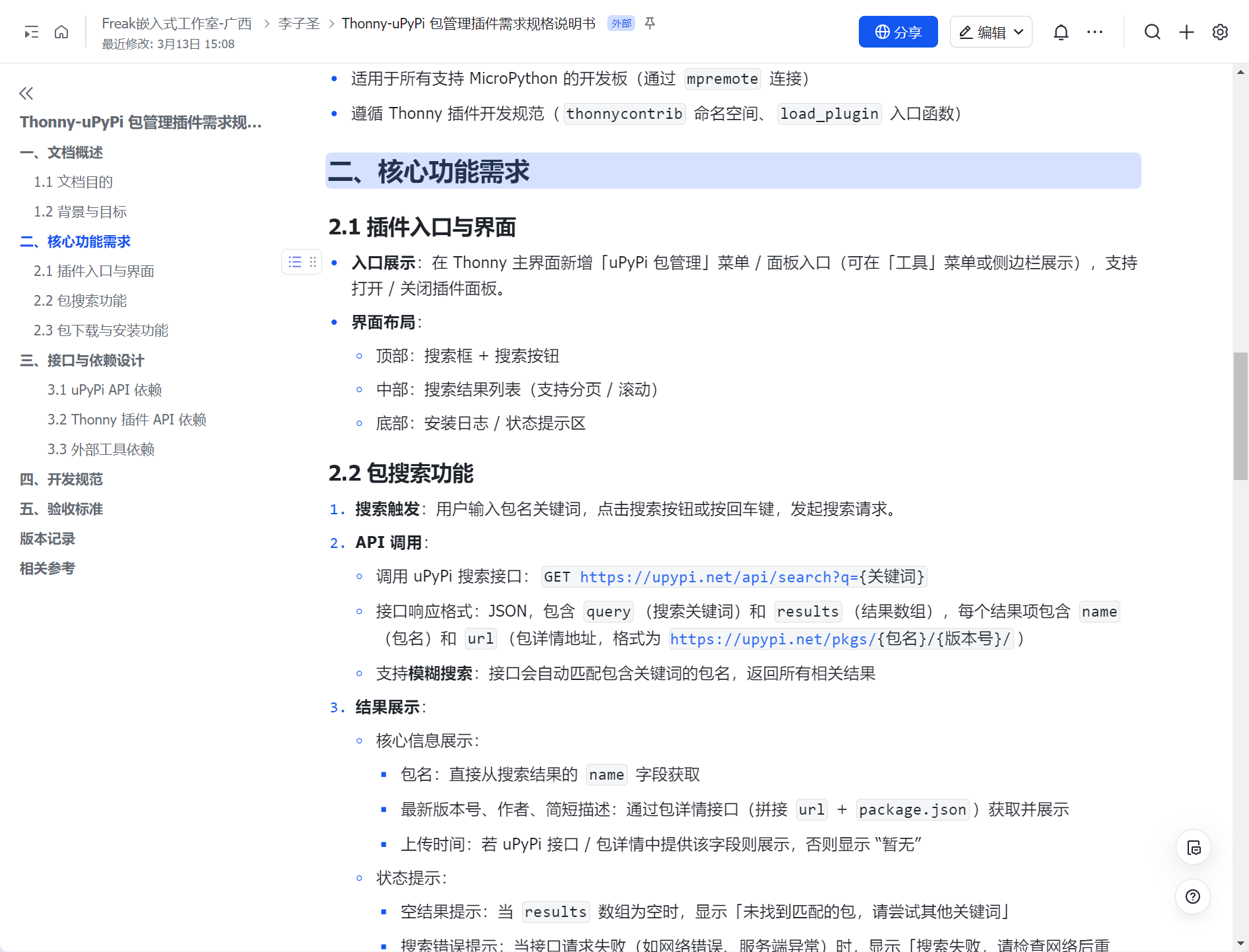Jump to outline item 1.1 文档目的
This screenshot has height=952, width=1249.
tap(73, 182)
